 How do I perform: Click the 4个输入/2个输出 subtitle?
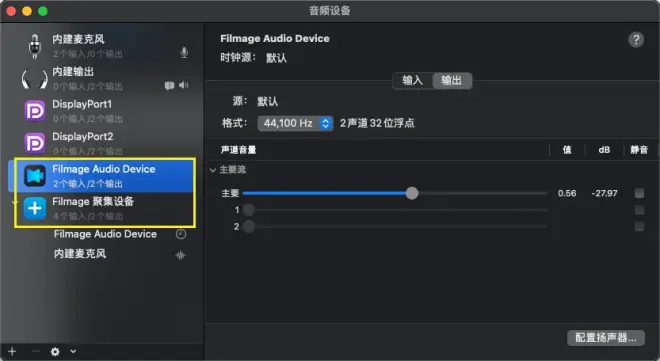[88, 216]
